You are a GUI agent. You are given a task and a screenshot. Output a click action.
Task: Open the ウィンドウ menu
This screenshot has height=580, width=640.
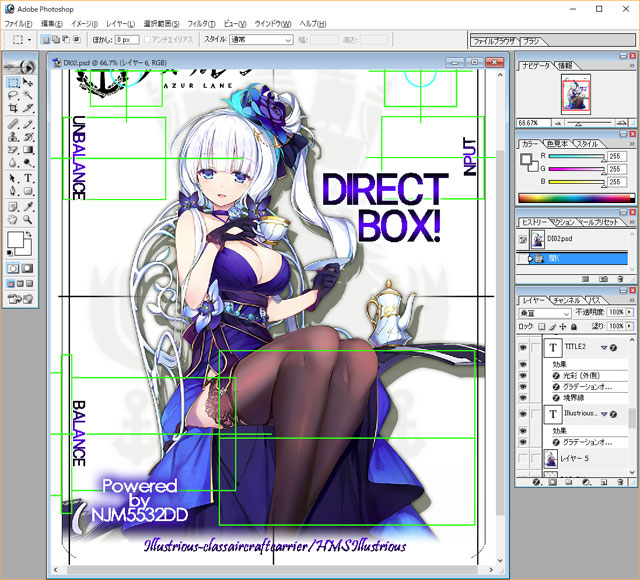[273, 24]
